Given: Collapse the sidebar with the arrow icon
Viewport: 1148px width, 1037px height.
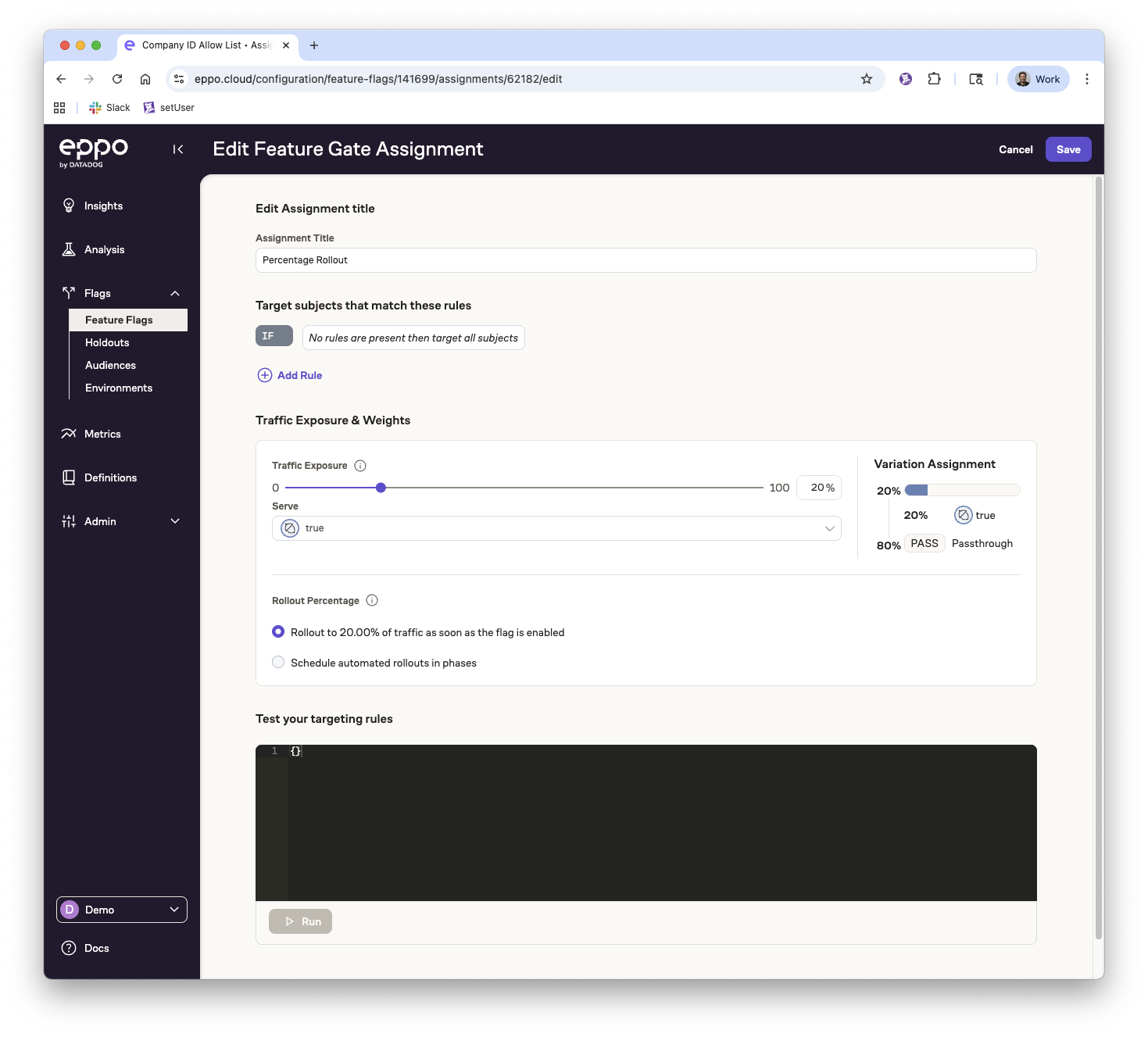Looking at the screenshot, I should [x=178, y=149].
